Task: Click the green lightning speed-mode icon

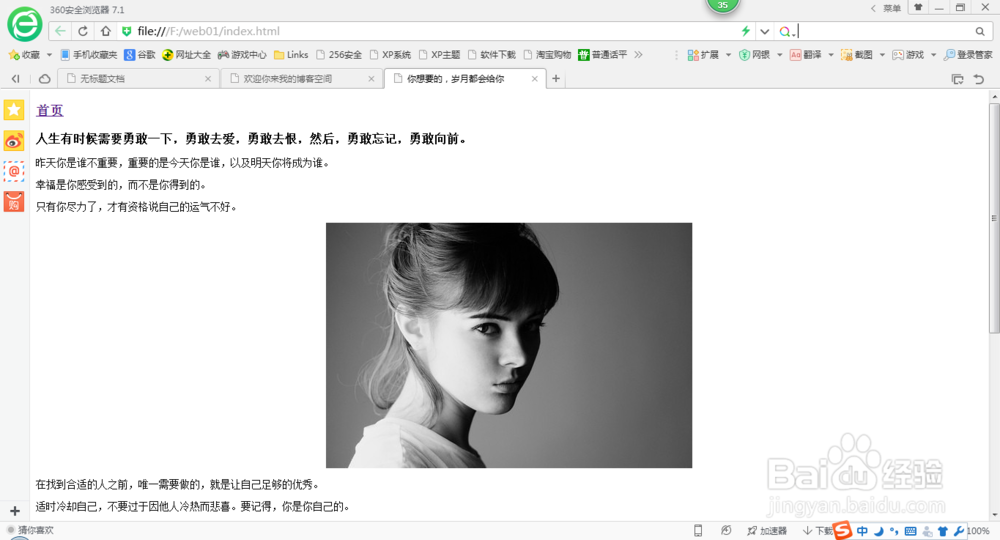Action: [745, 31]
